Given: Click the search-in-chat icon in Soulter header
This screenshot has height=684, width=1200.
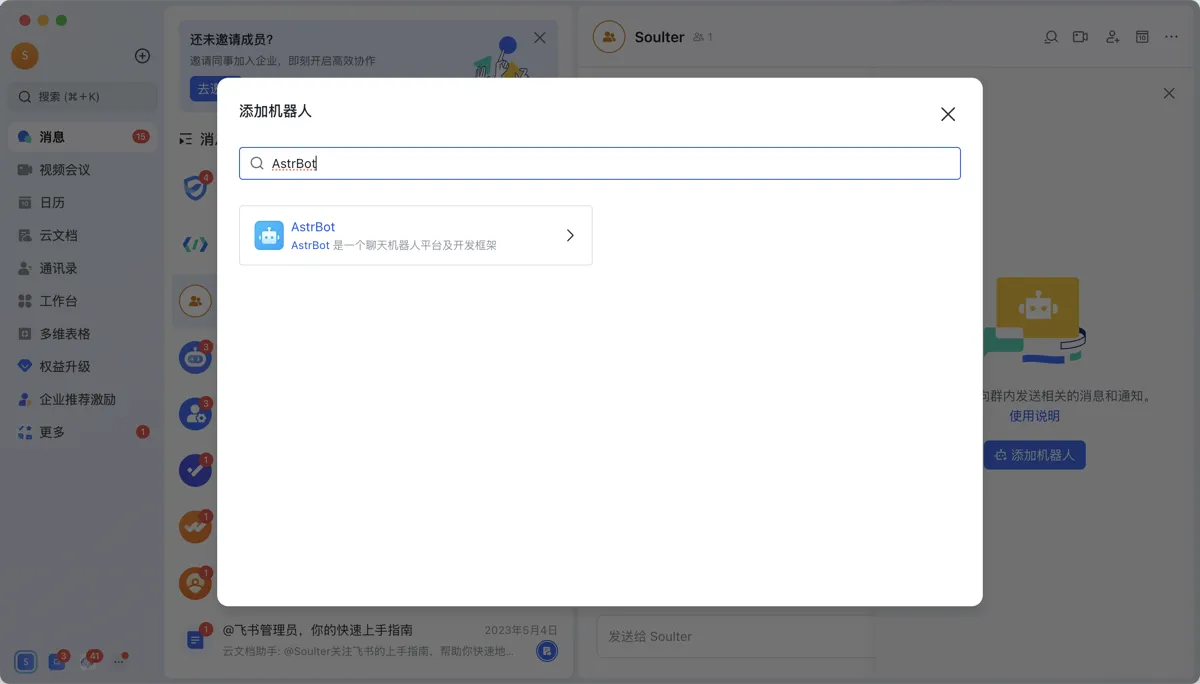Looking at the screenshot, I should [1051, 37].
